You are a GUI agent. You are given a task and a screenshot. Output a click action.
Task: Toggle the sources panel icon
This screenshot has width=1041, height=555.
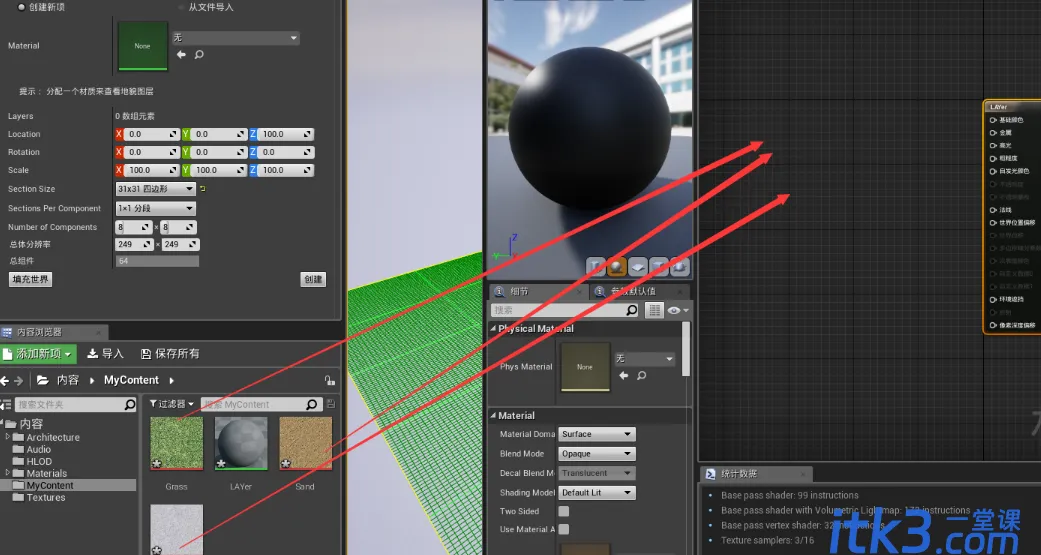6,404
